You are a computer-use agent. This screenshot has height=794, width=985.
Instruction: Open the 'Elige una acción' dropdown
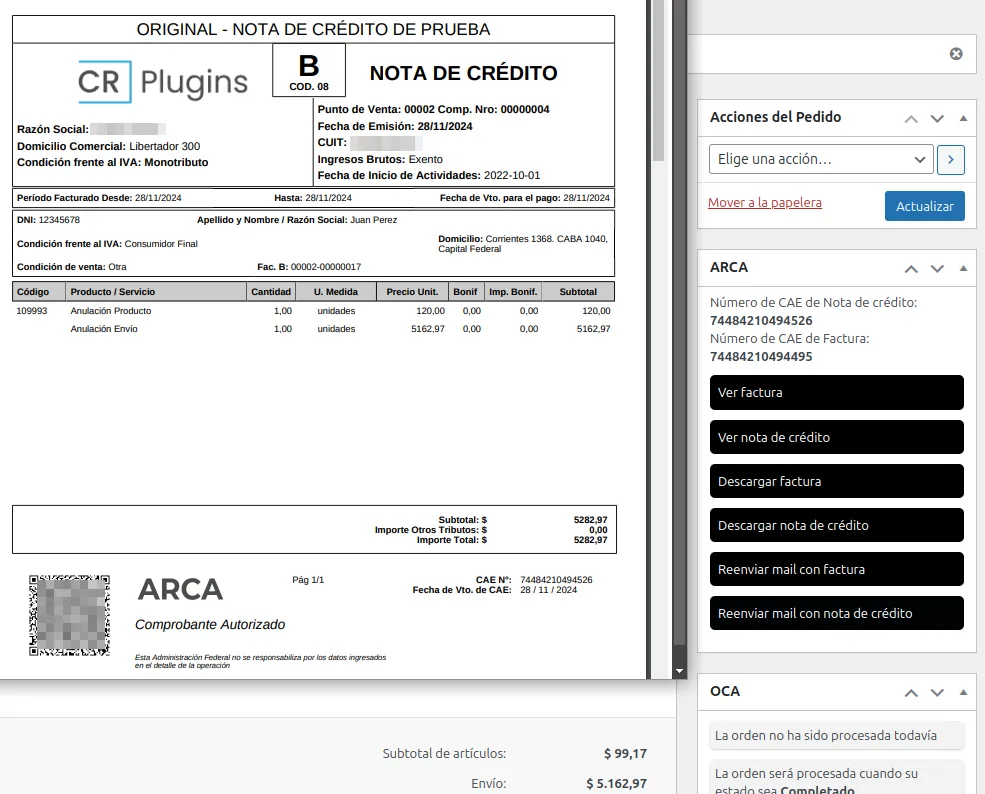click(821, 159)
